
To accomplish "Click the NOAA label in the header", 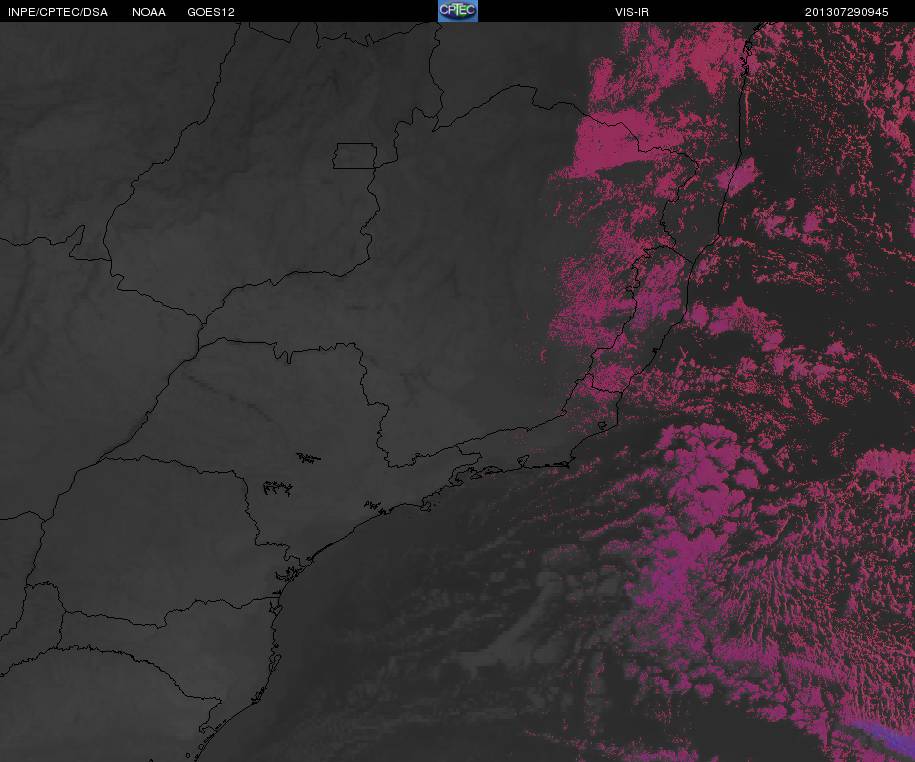I will 149,12.
